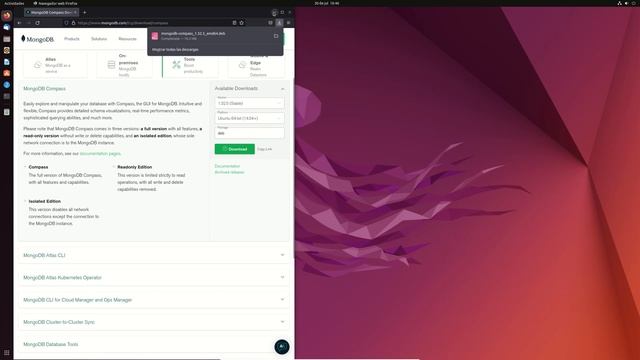Bookmark this page with the star icon
This screenshot has width=640, height=360.
242,23
